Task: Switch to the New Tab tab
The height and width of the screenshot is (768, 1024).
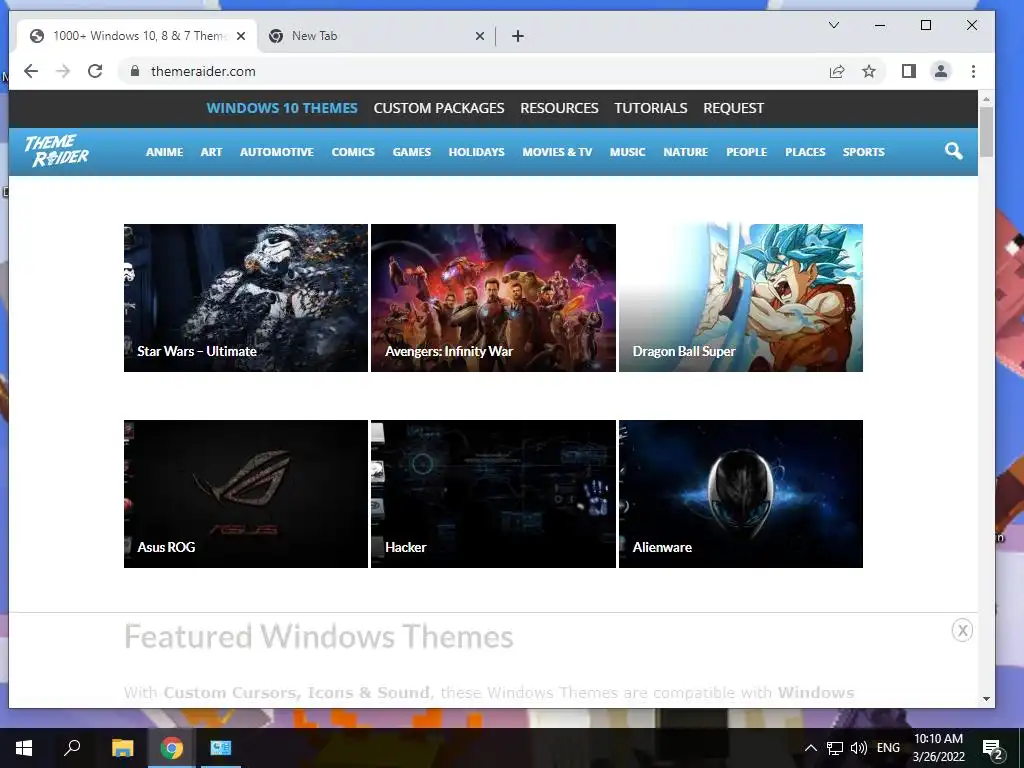Action: (377, 36)
